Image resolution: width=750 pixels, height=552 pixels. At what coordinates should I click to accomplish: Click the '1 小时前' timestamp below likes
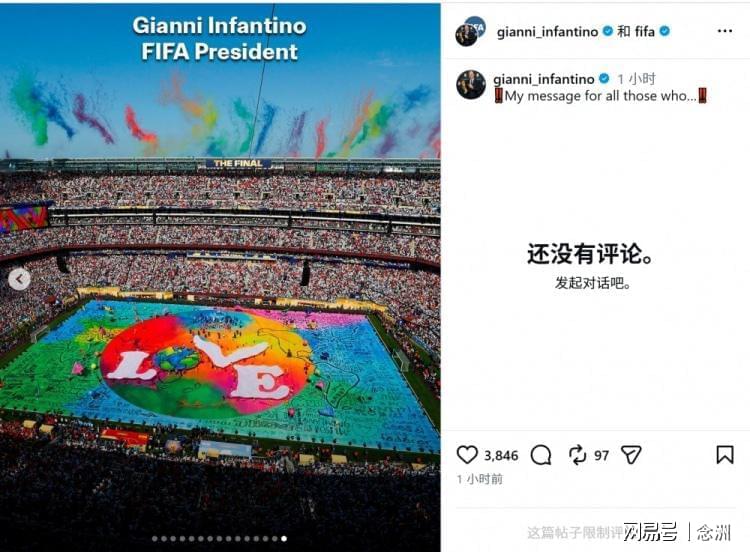tap(479, 479)
